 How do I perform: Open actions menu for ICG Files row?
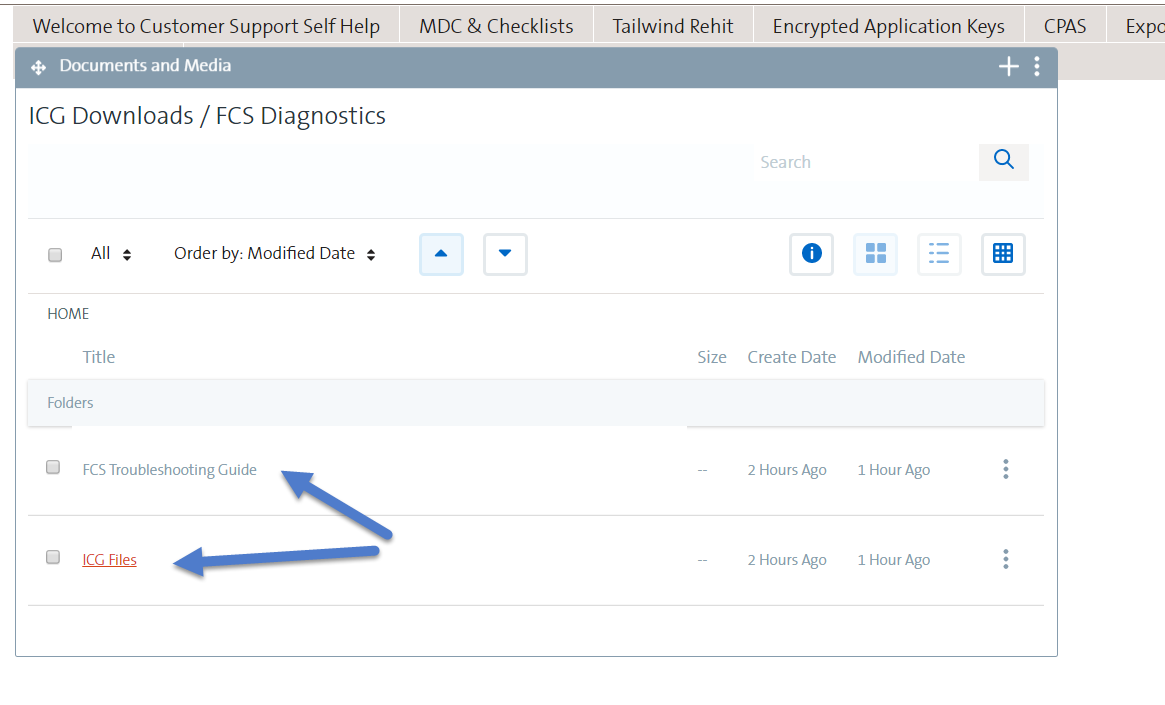click(1006, 559)
